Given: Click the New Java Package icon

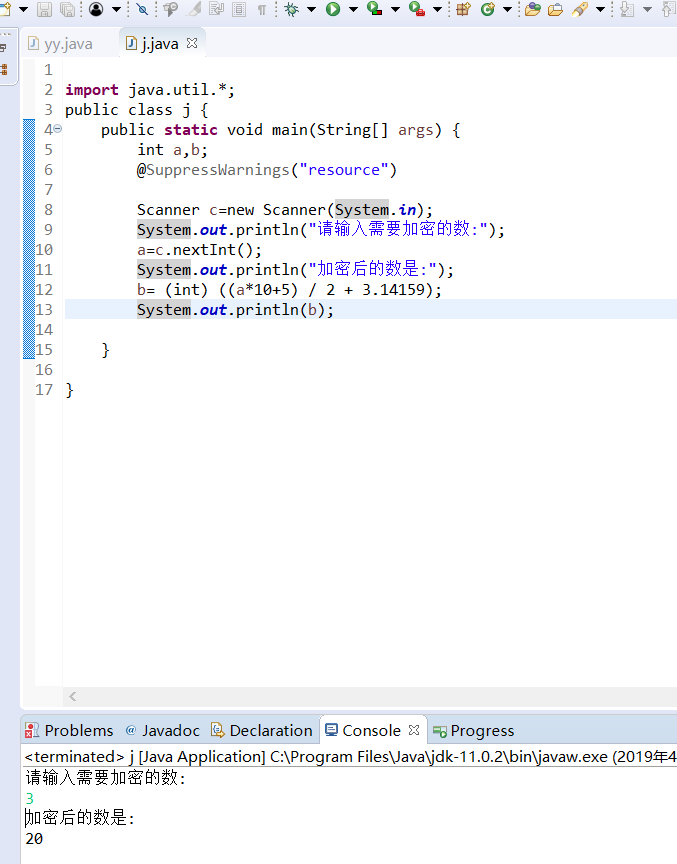Looking at the screenshot, I should 463,9.
